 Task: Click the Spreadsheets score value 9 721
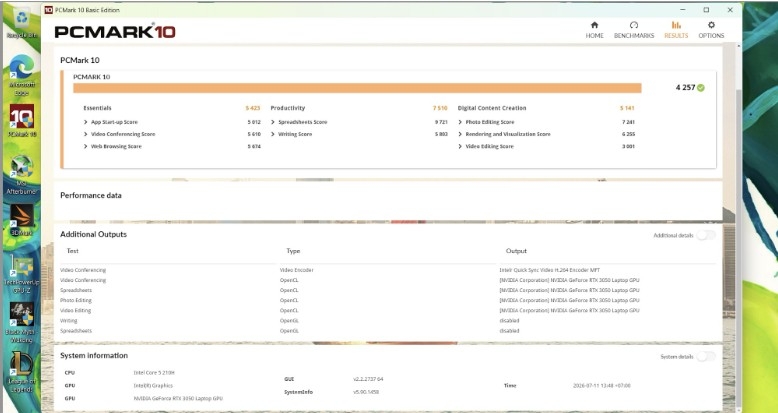click(441, 122)
